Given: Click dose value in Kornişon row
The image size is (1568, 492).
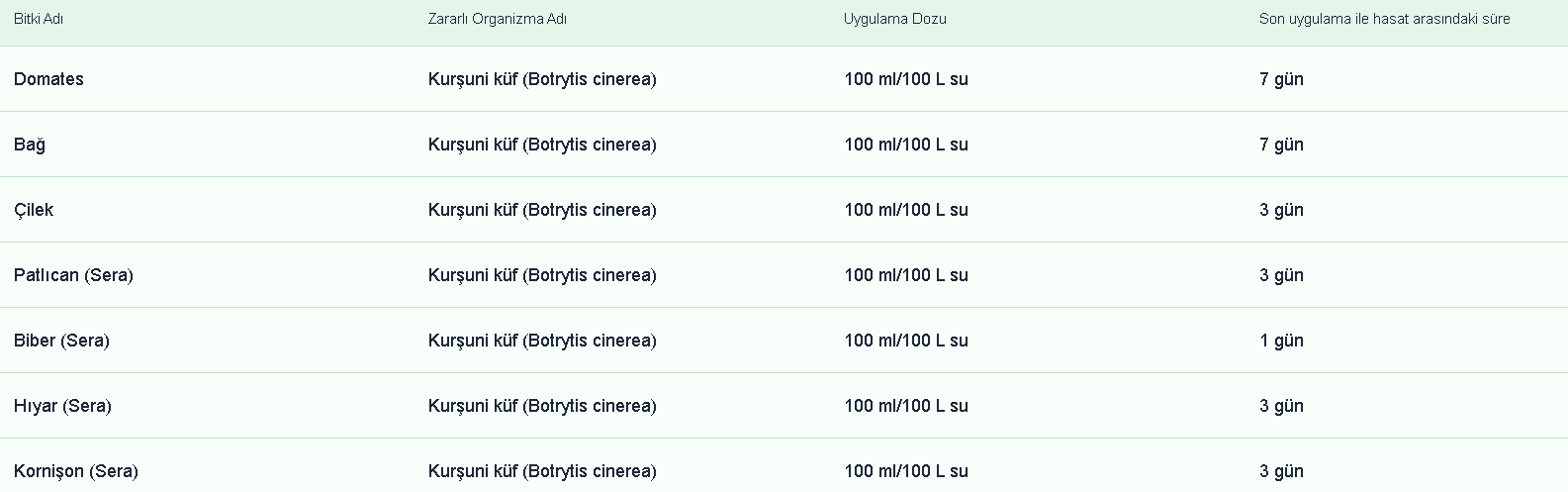Looking at the screenshot, I should click(x=905, y=471).
